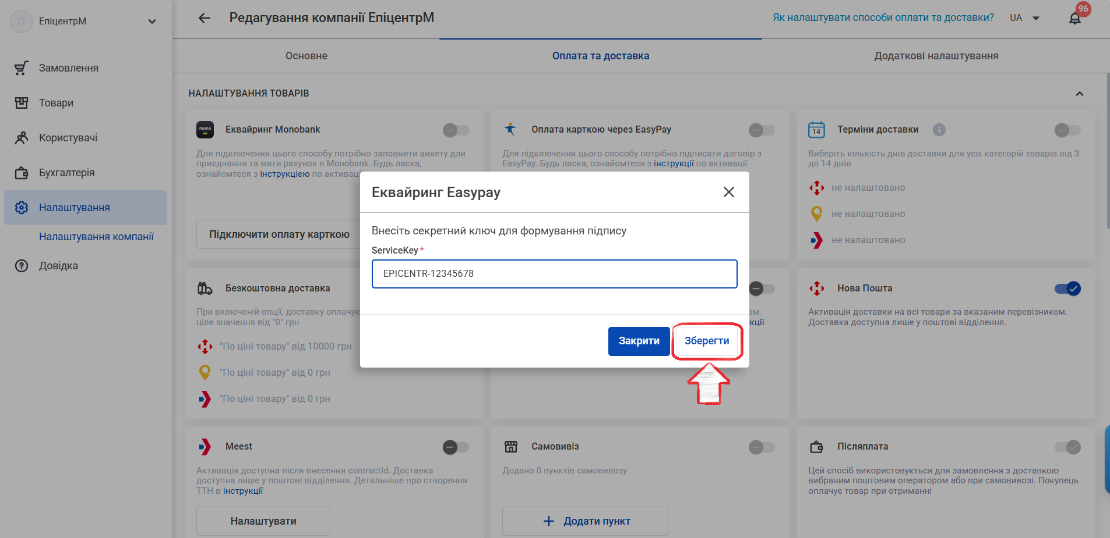The height and width of the screenshot is (538, 1110).
Task: Click the Внесіть секретний ключ instruction text
Action: 499,231
